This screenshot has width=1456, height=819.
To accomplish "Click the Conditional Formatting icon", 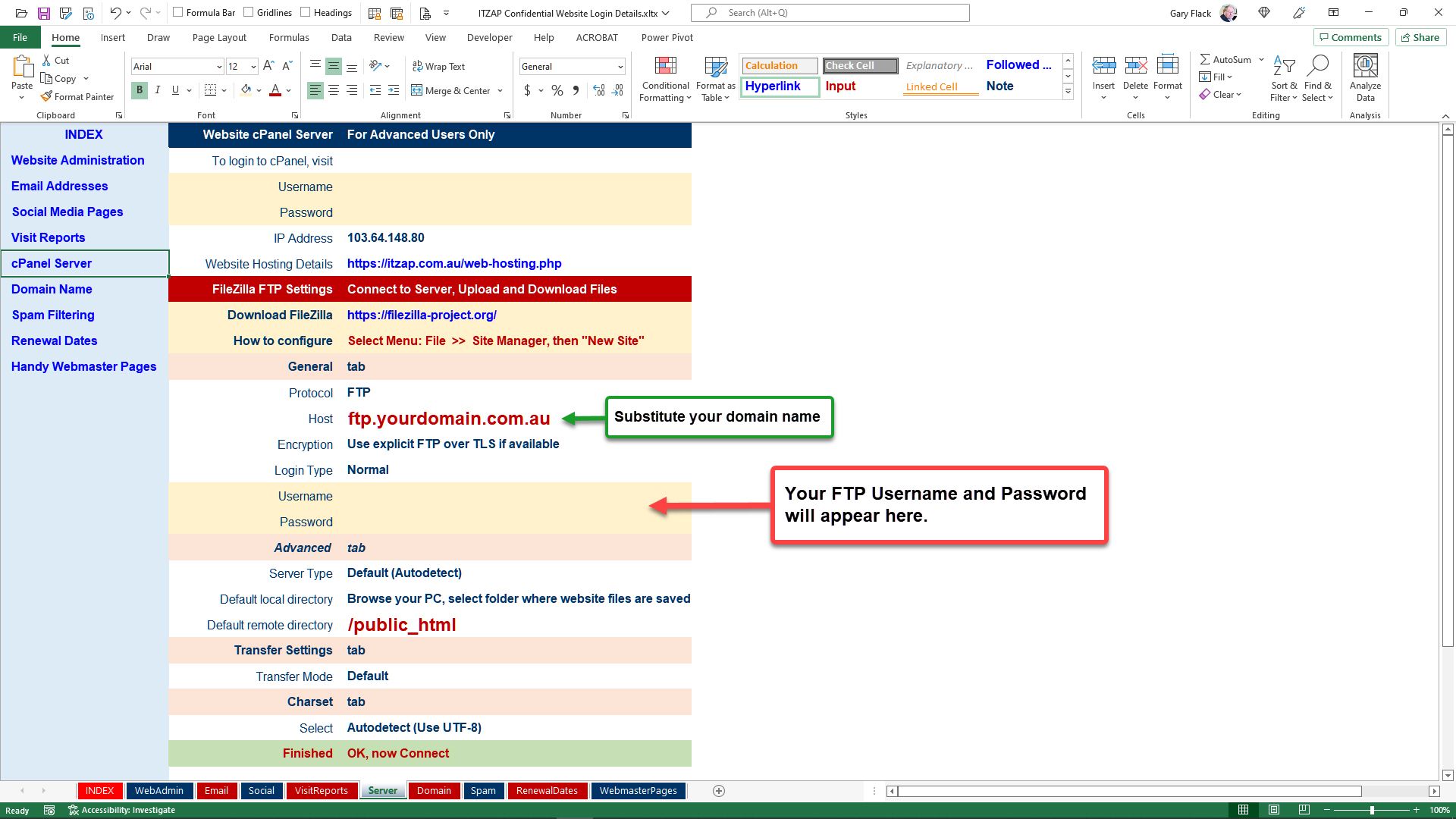I will 665,67.
